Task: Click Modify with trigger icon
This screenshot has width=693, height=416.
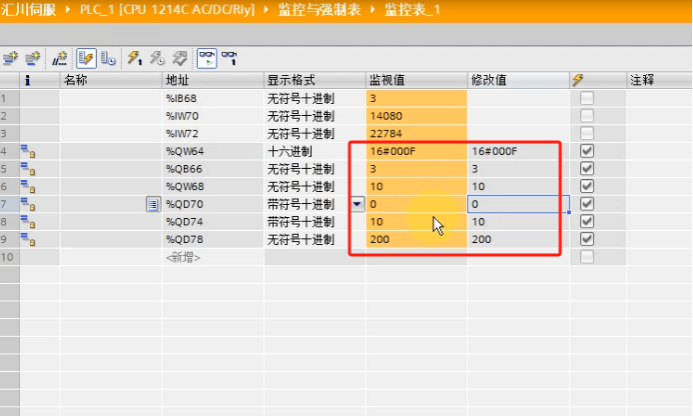Action: [157, 59]
